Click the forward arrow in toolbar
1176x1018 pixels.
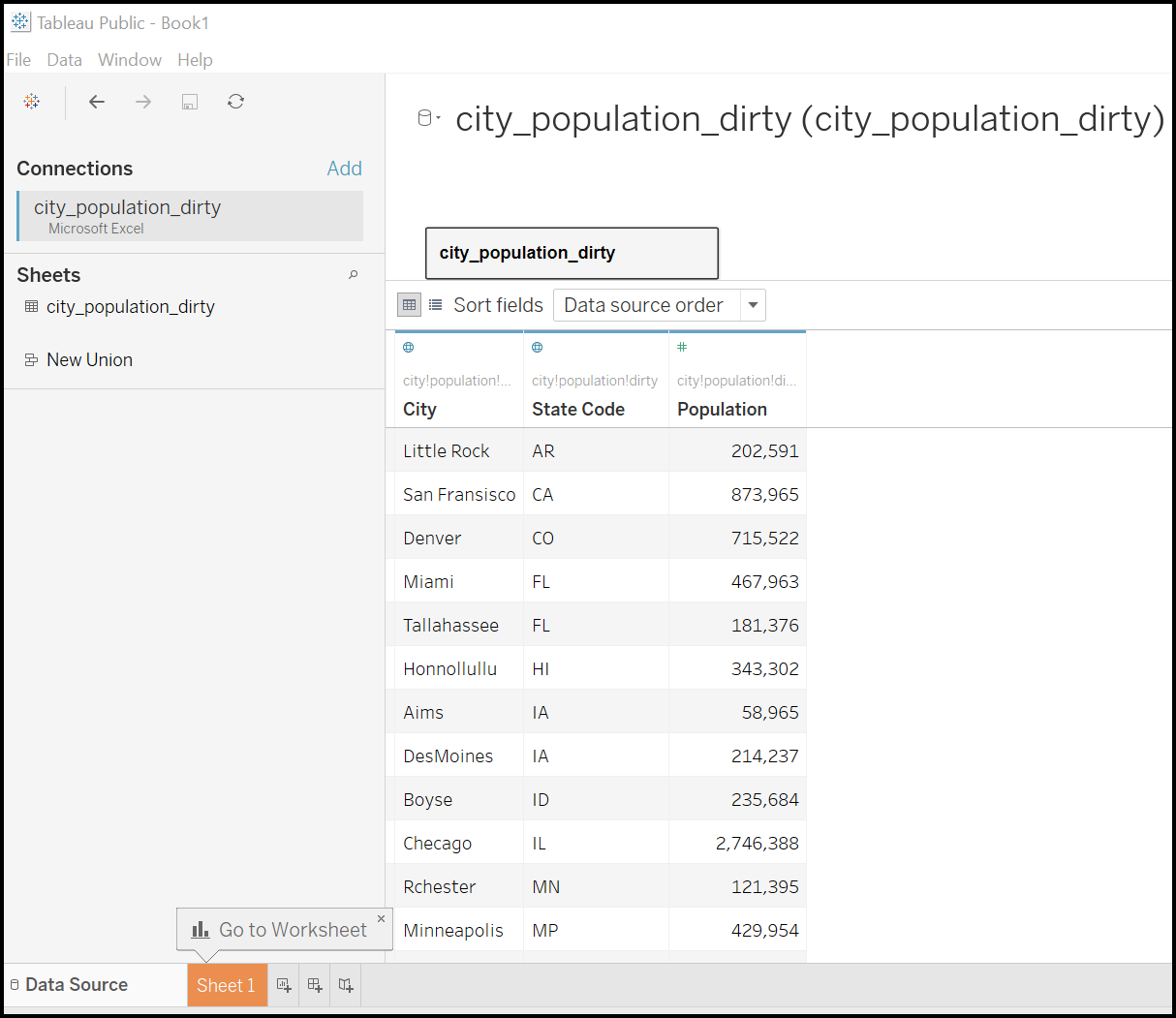(x=143, y=102)
